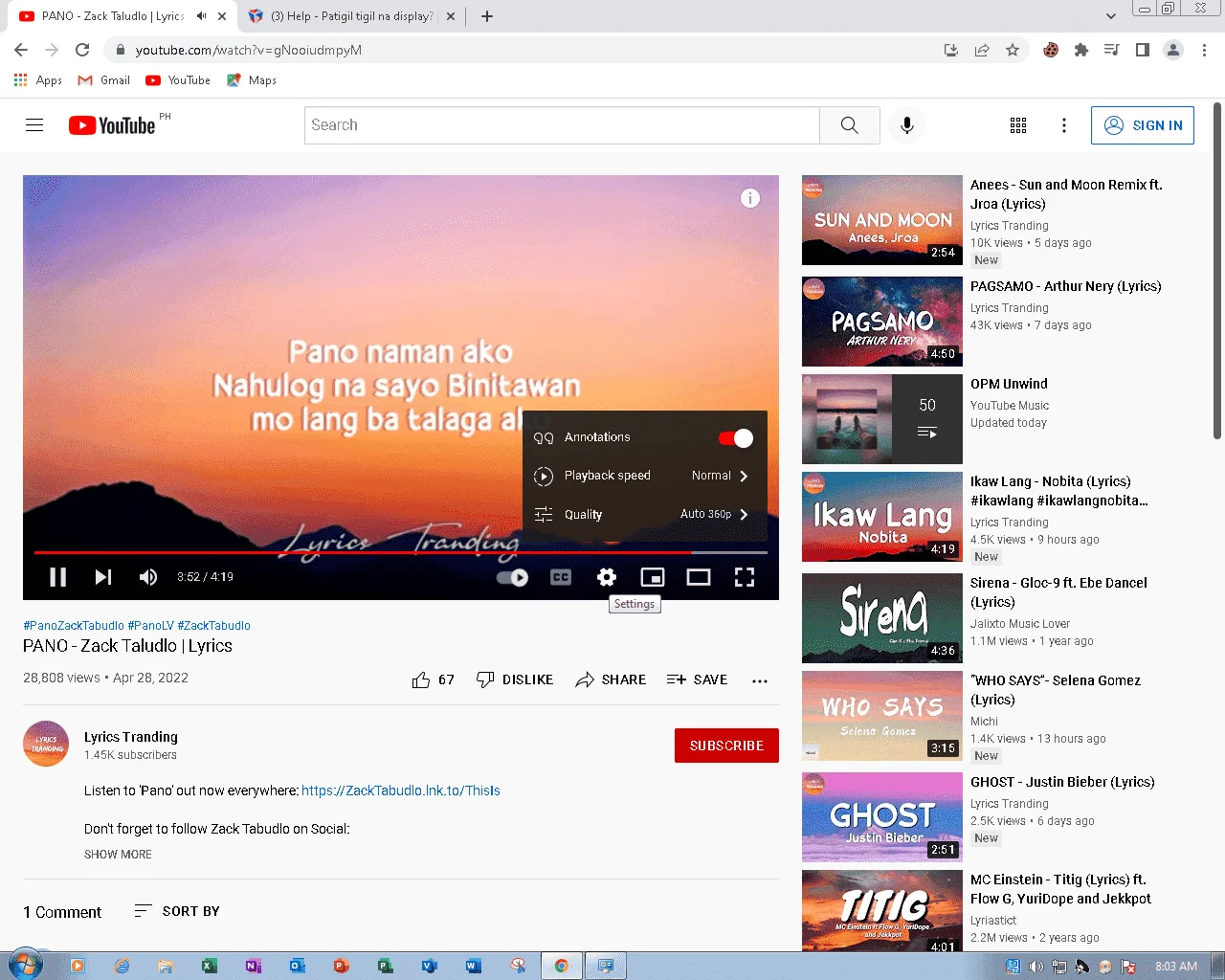Share the video
Screen dimensions: 1225x980
pos(611,679)
